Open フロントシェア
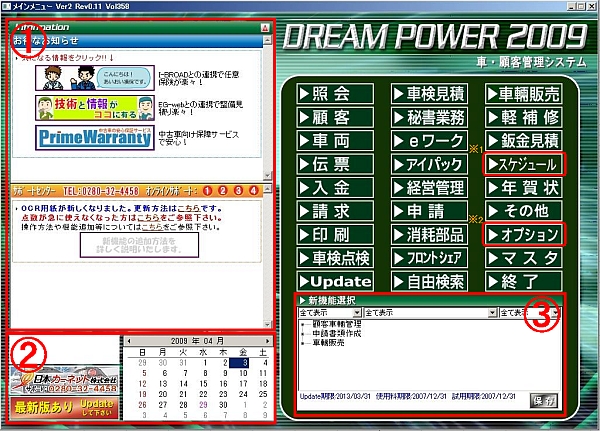This screenshot has height=431, width=600. [429, 258]
